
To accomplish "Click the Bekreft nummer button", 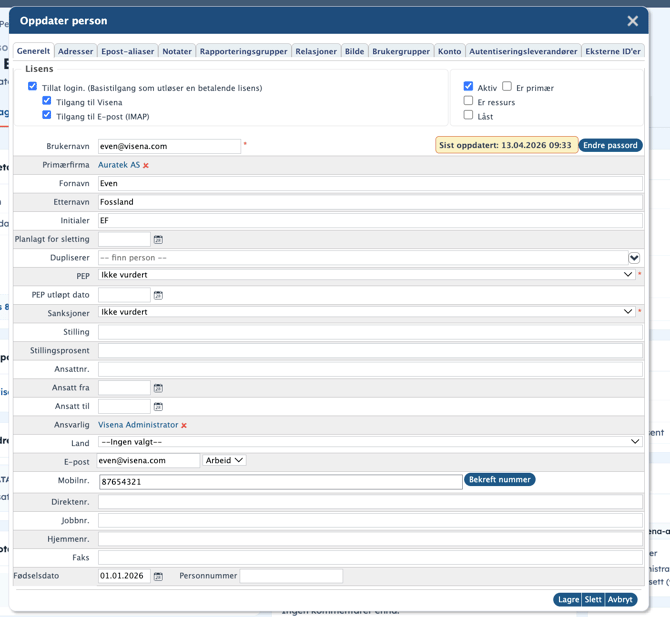I will pyautogui.click(x=500, y=479).
